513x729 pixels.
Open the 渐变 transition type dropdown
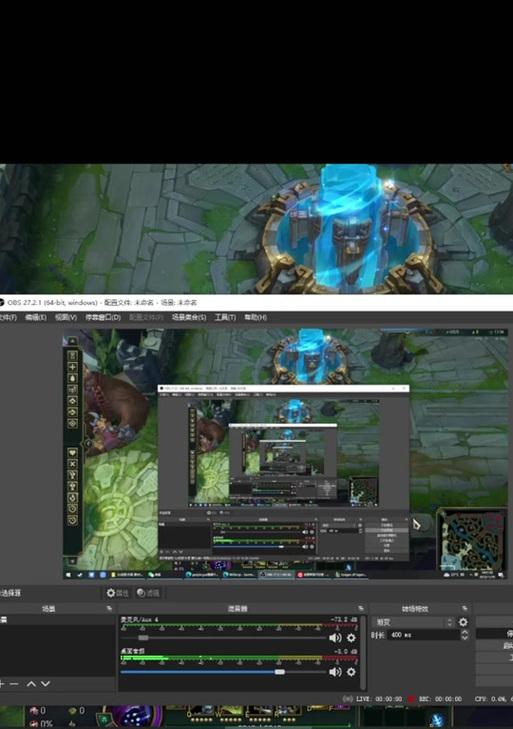click(413, 622)
